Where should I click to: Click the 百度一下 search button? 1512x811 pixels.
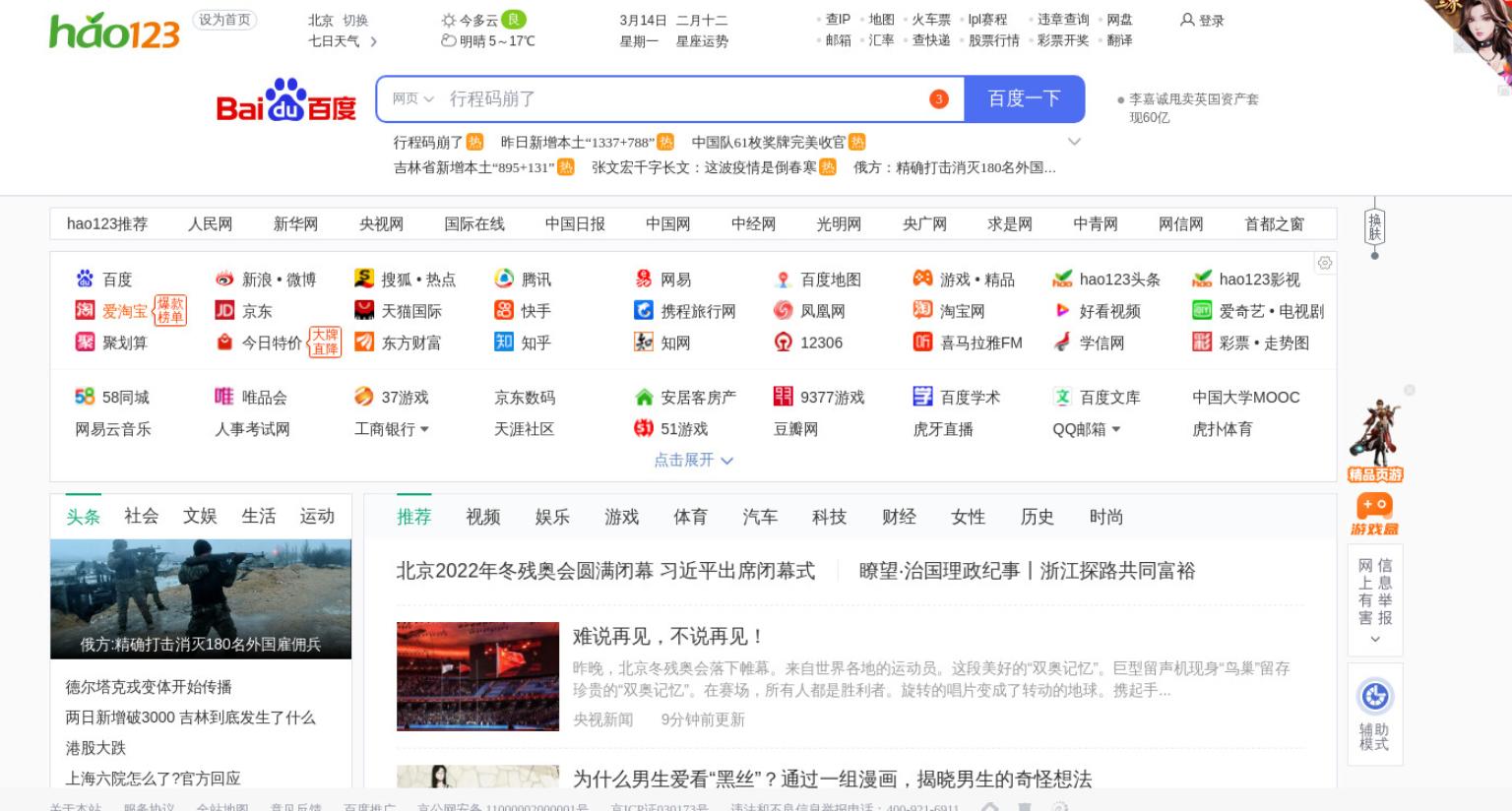pyautogui.click(x=1024, y=98)
